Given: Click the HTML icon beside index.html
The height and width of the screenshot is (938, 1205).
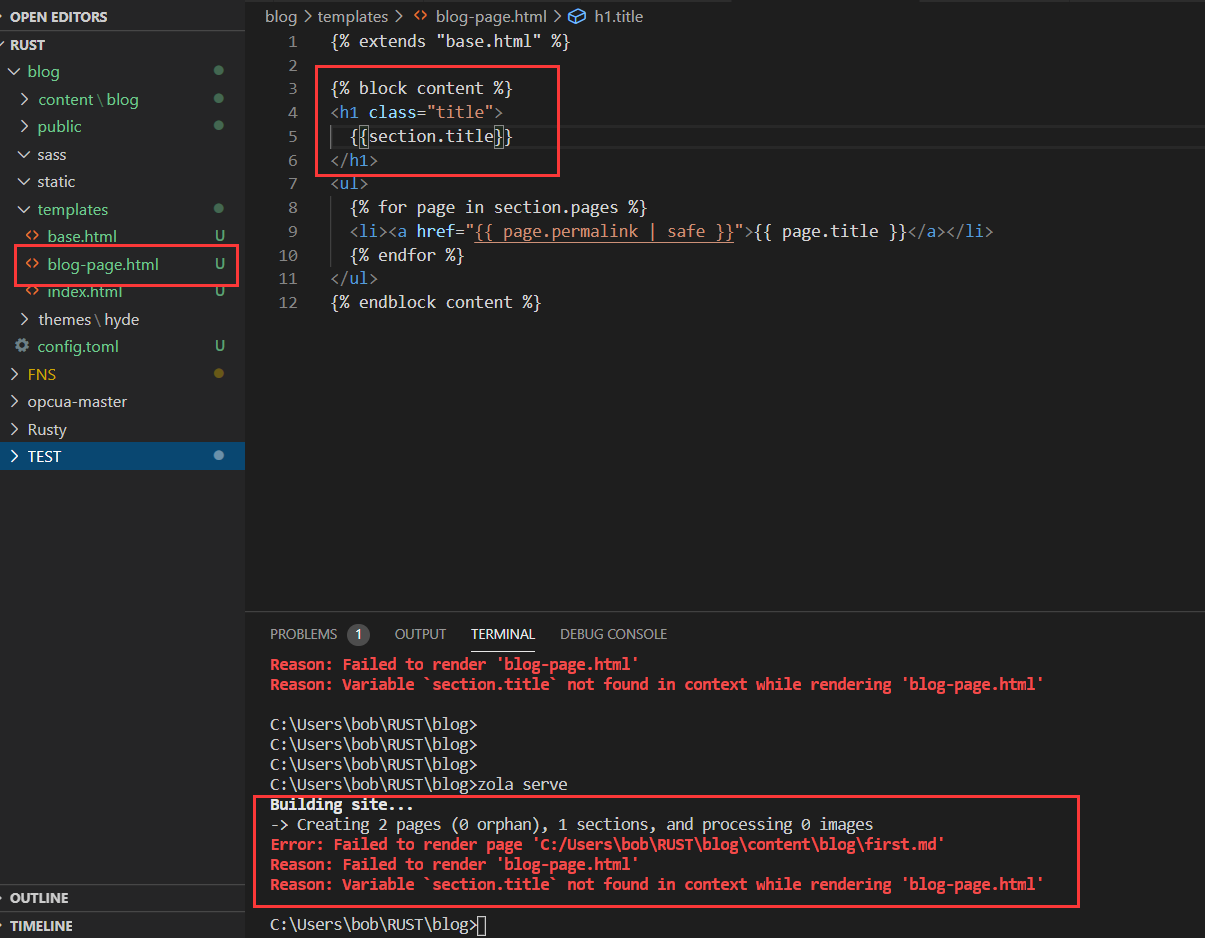Looking at the screenshot, I should click(32, 291).
